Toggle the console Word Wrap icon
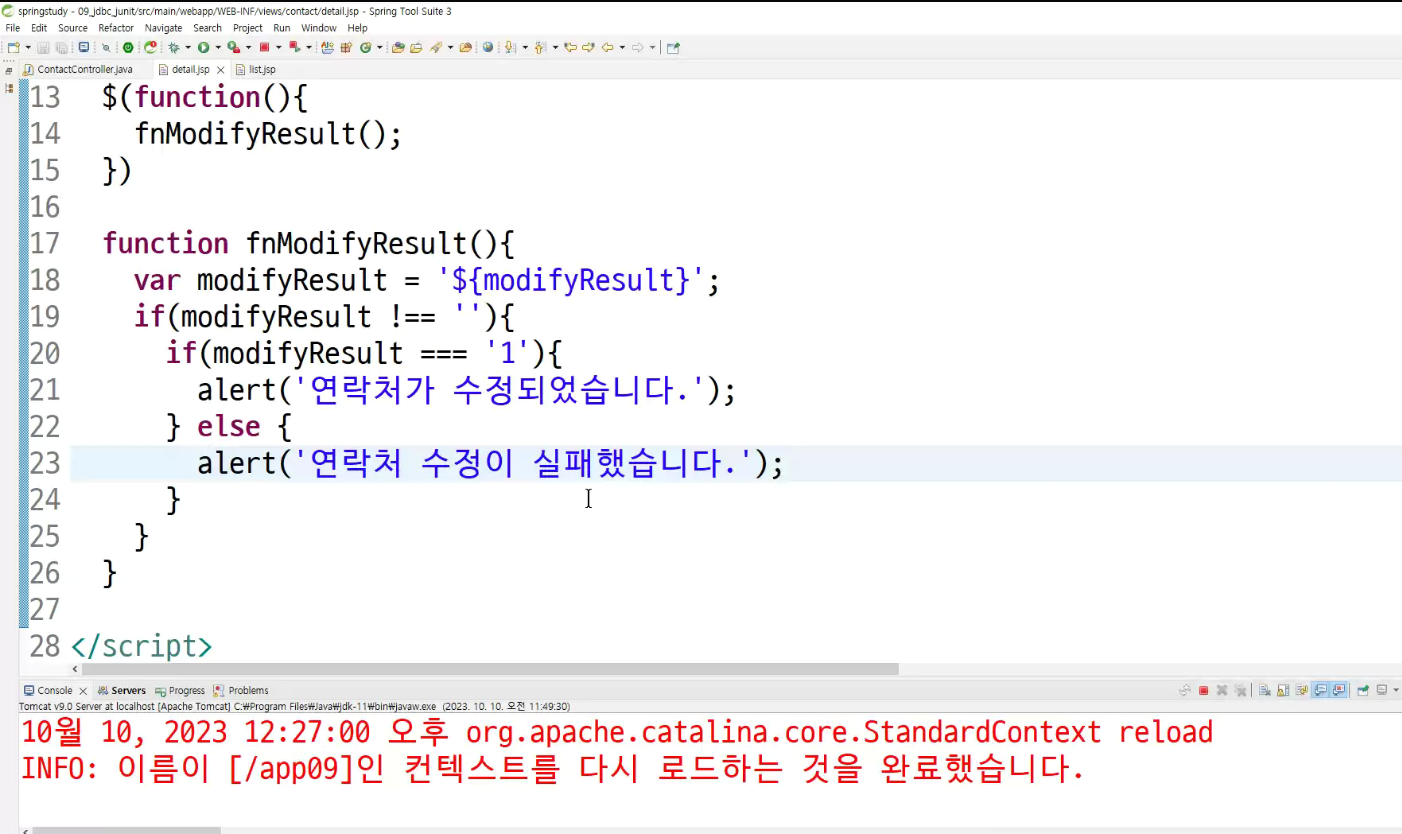 click(1302, 690)
